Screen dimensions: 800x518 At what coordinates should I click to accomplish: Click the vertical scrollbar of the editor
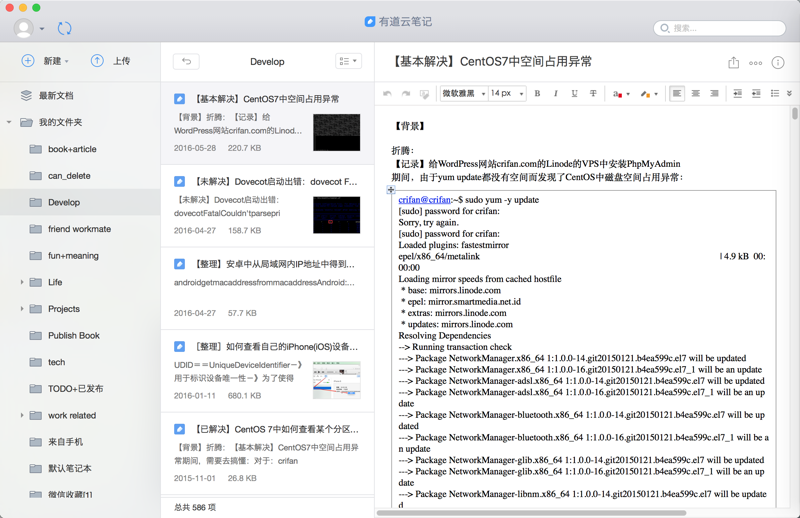point(795,113)
